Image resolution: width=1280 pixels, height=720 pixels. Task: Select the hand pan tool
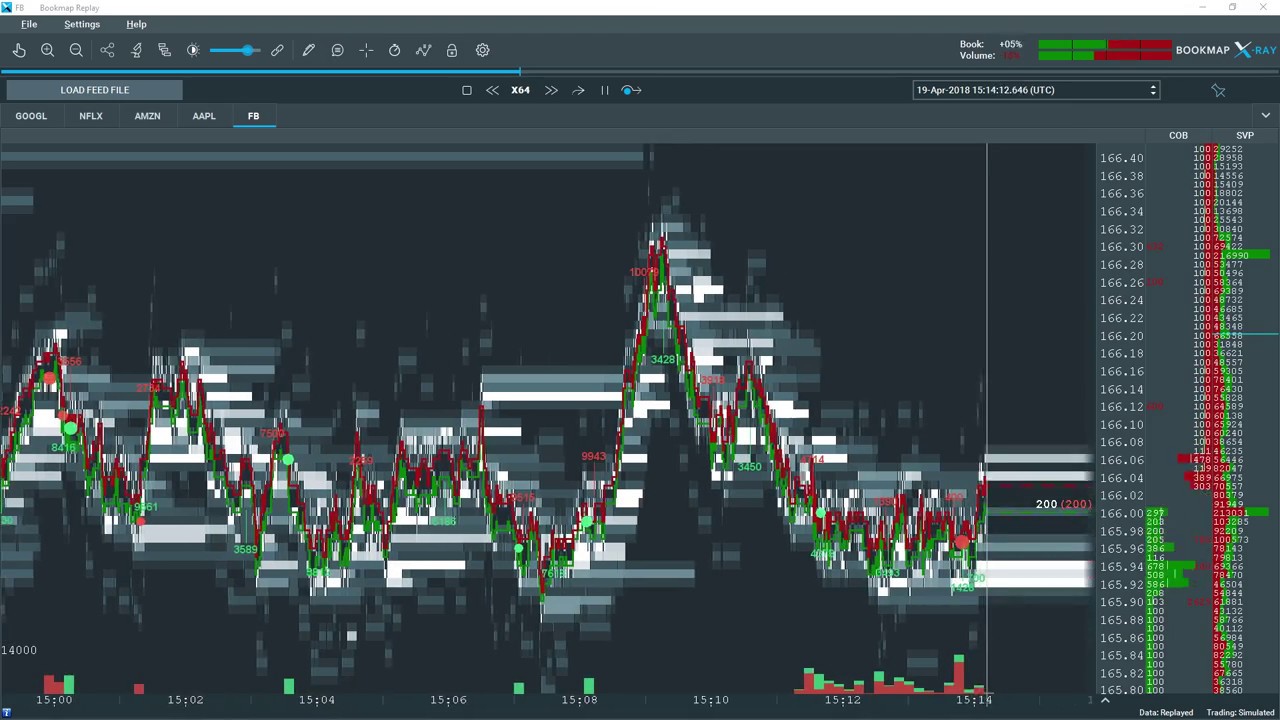19,50
